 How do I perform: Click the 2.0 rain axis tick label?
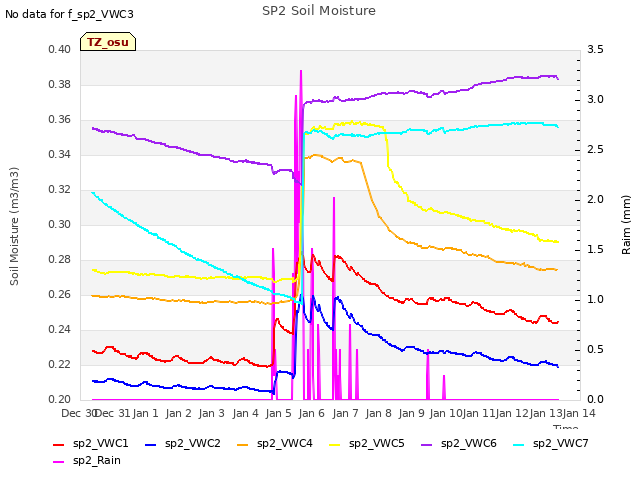pos(595,200)
